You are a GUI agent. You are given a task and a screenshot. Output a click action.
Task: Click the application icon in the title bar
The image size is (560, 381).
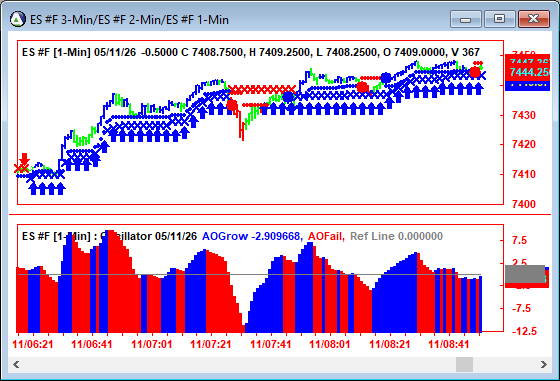[18, 19]
